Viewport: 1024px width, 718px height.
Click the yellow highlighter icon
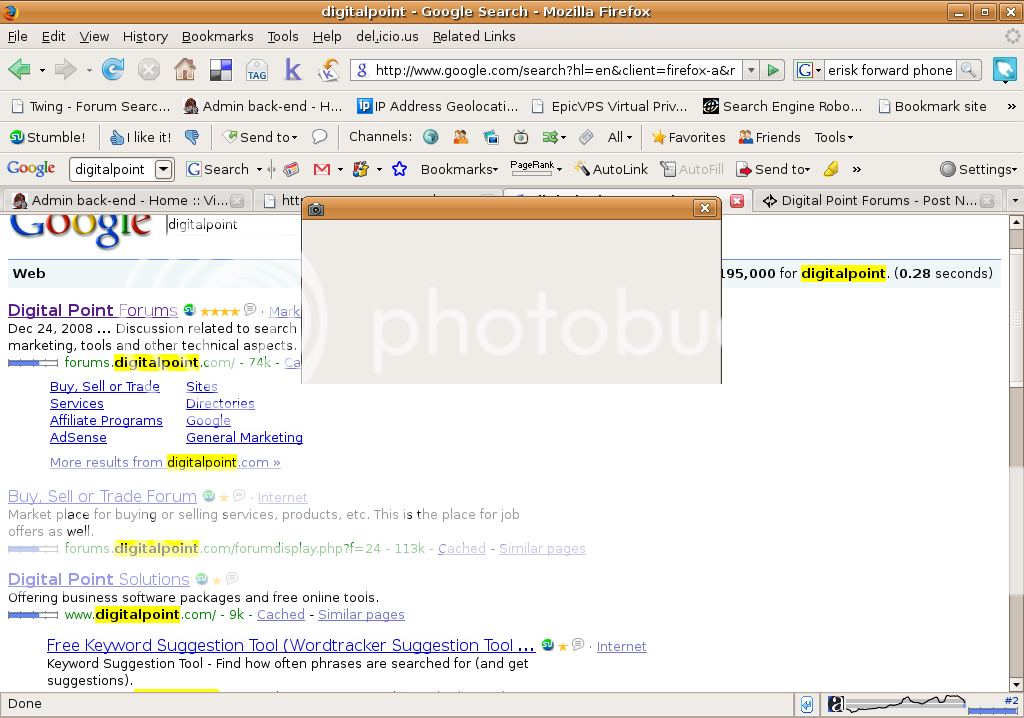831,169
